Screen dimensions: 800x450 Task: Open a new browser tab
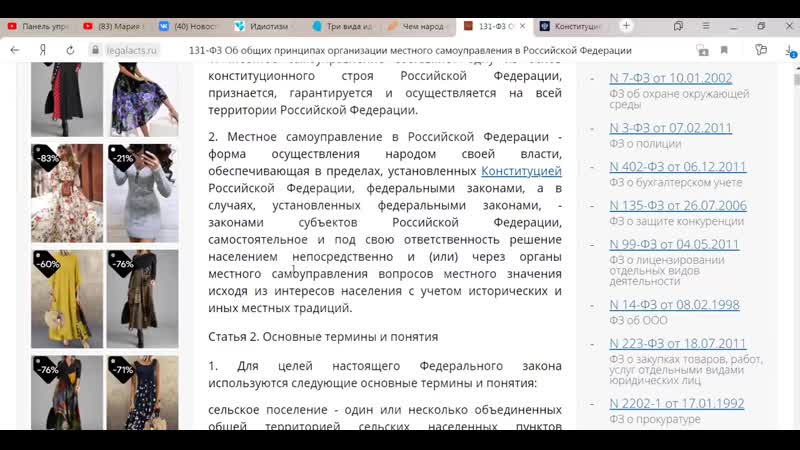626,26
